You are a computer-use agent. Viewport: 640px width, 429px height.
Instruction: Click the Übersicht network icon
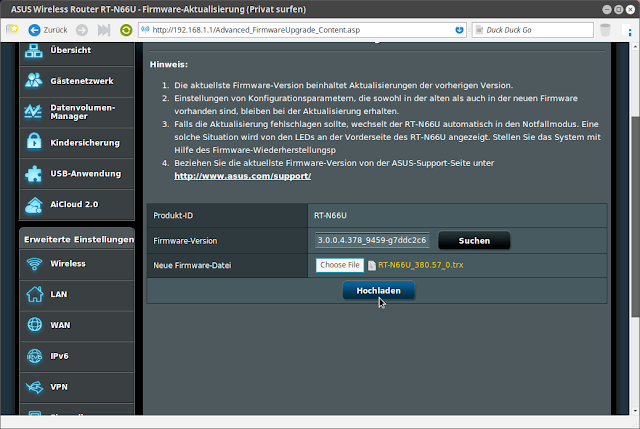33,51
